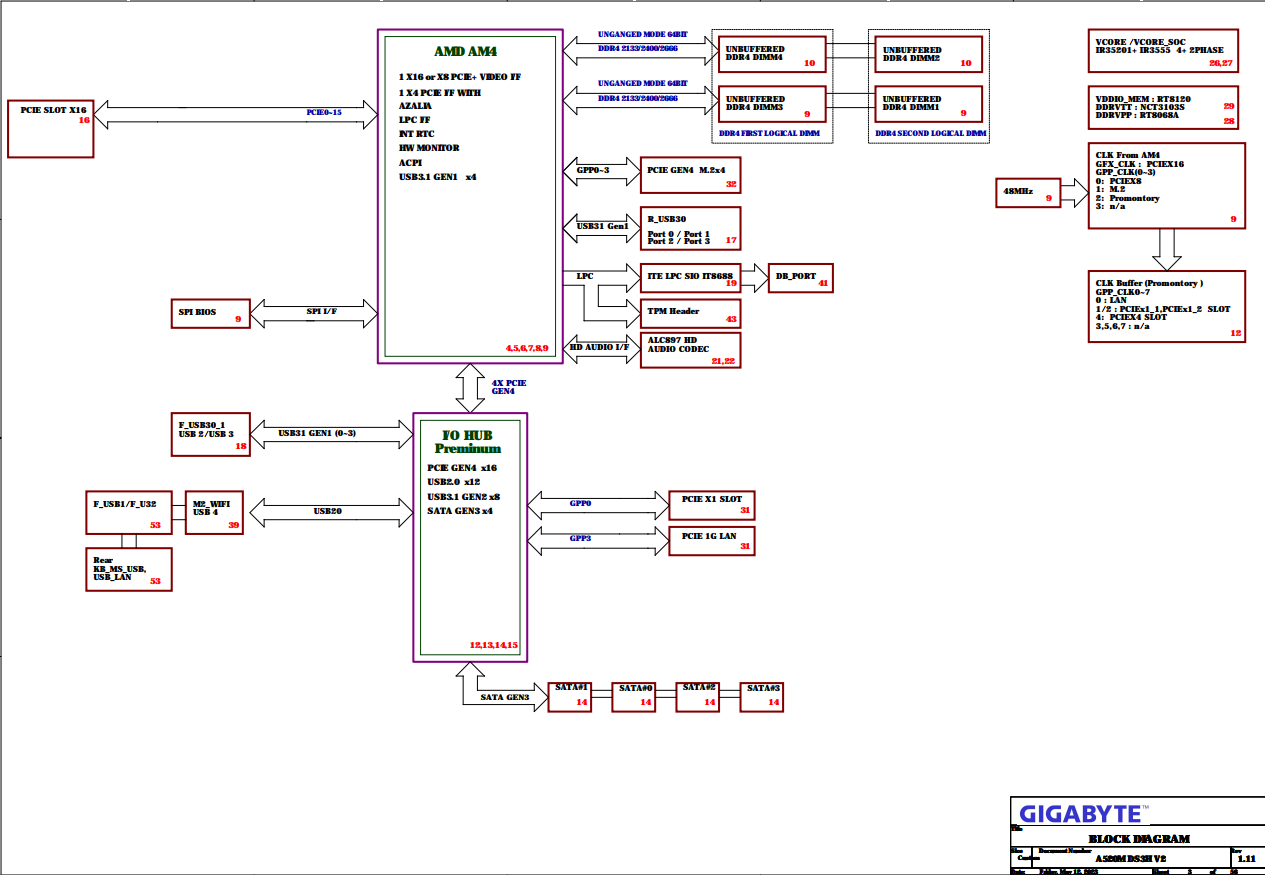Screen dimensions: 1265x875
Task: Click the USB20 arrow label
Action: [328, 511]
